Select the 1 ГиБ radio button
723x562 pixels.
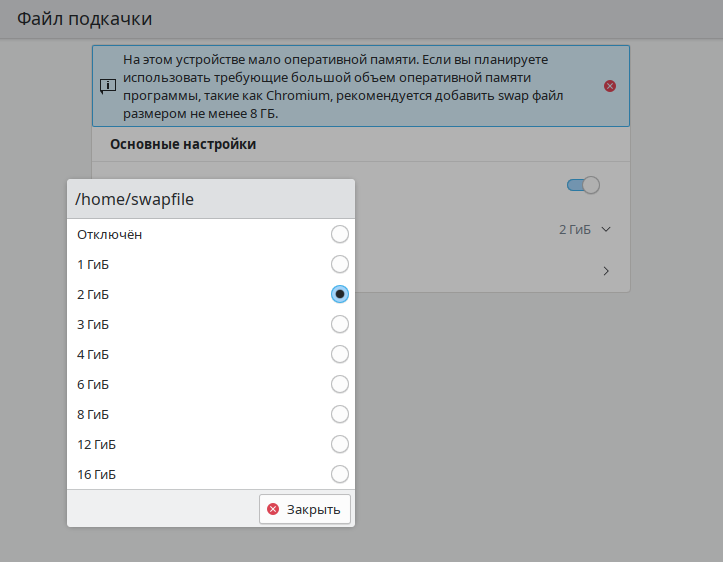click(340, 264)
